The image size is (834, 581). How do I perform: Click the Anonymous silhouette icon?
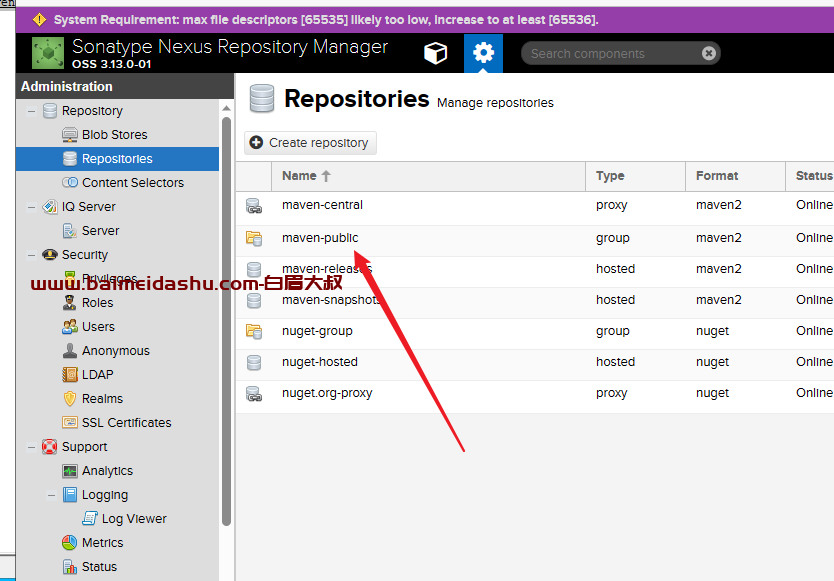point(70,350)
